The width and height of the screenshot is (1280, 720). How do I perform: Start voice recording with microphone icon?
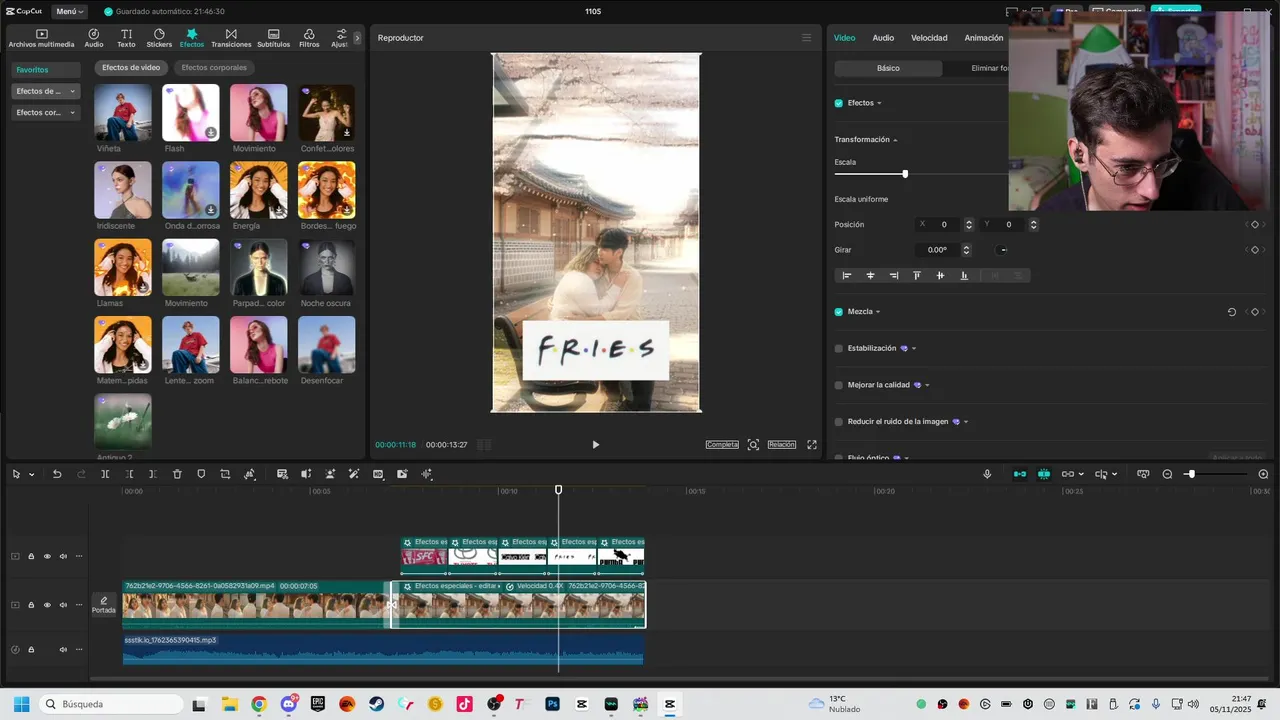[x=987, y=474]
